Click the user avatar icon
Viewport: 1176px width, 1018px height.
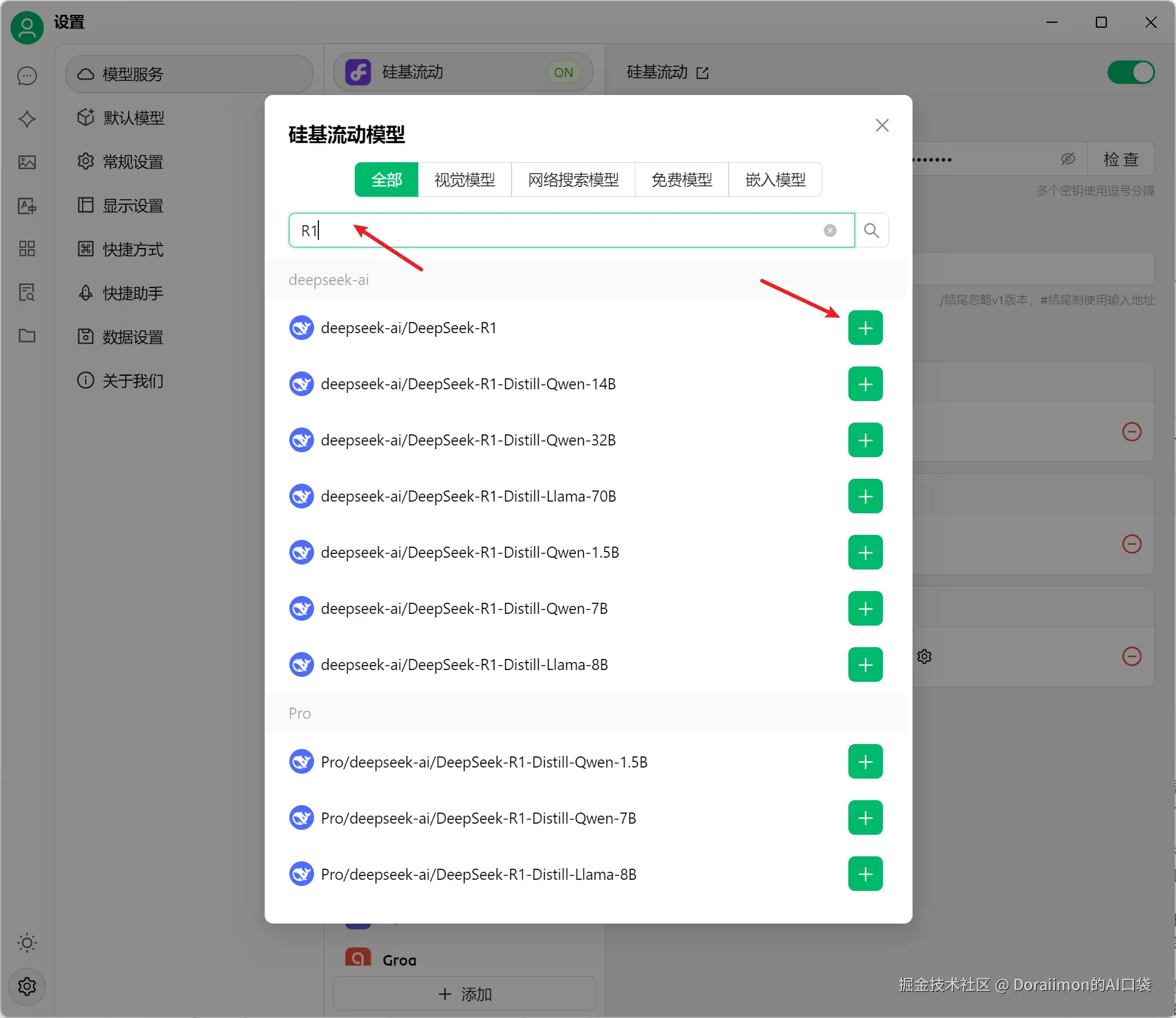tap(27, 28)
